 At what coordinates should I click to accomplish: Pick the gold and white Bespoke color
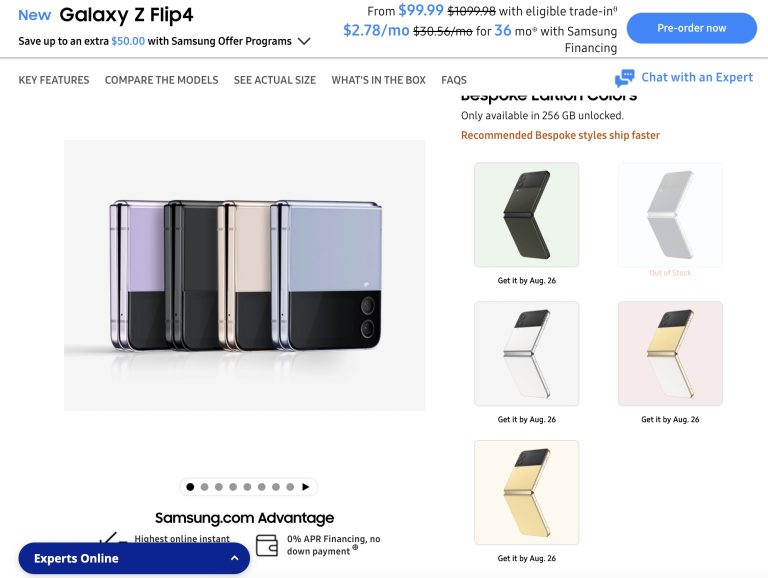[x=670, y=354]
